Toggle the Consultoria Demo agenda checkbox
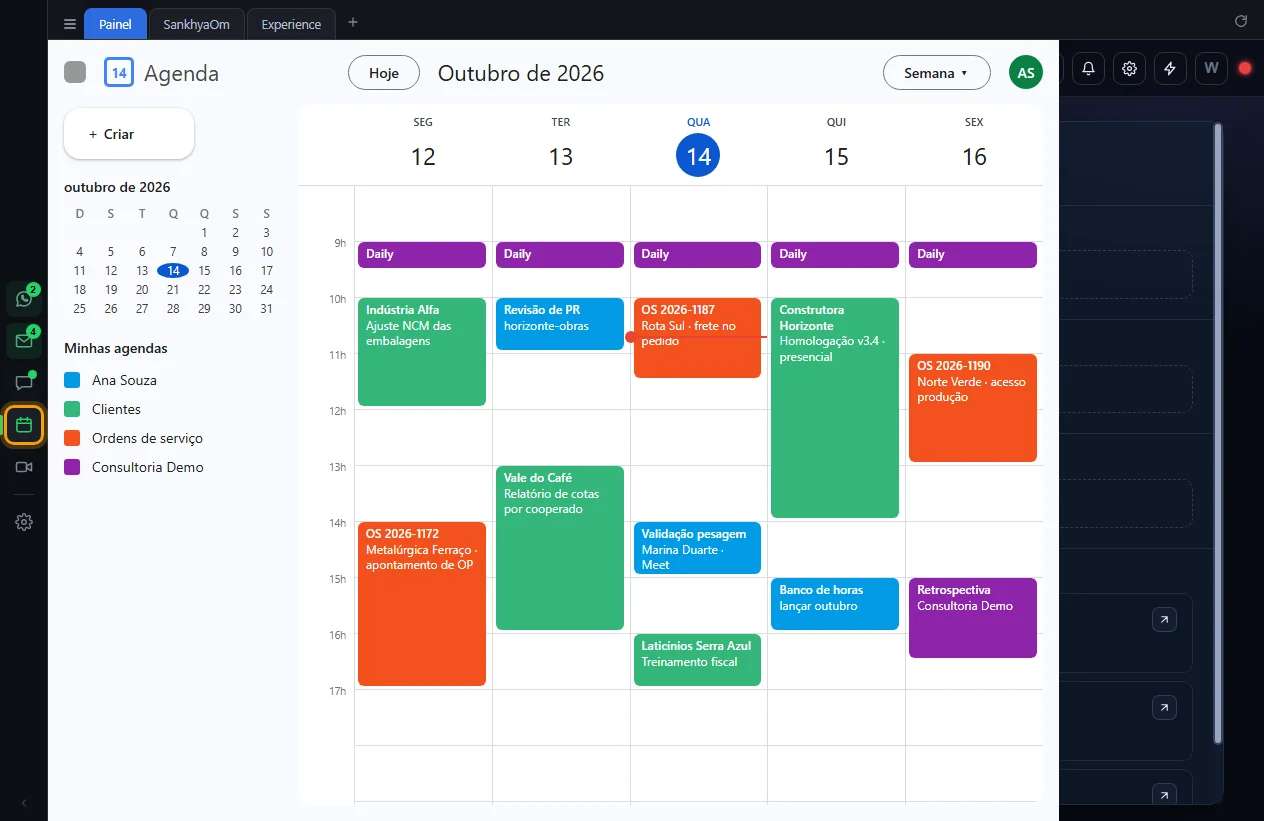 (x=72, y=467)
